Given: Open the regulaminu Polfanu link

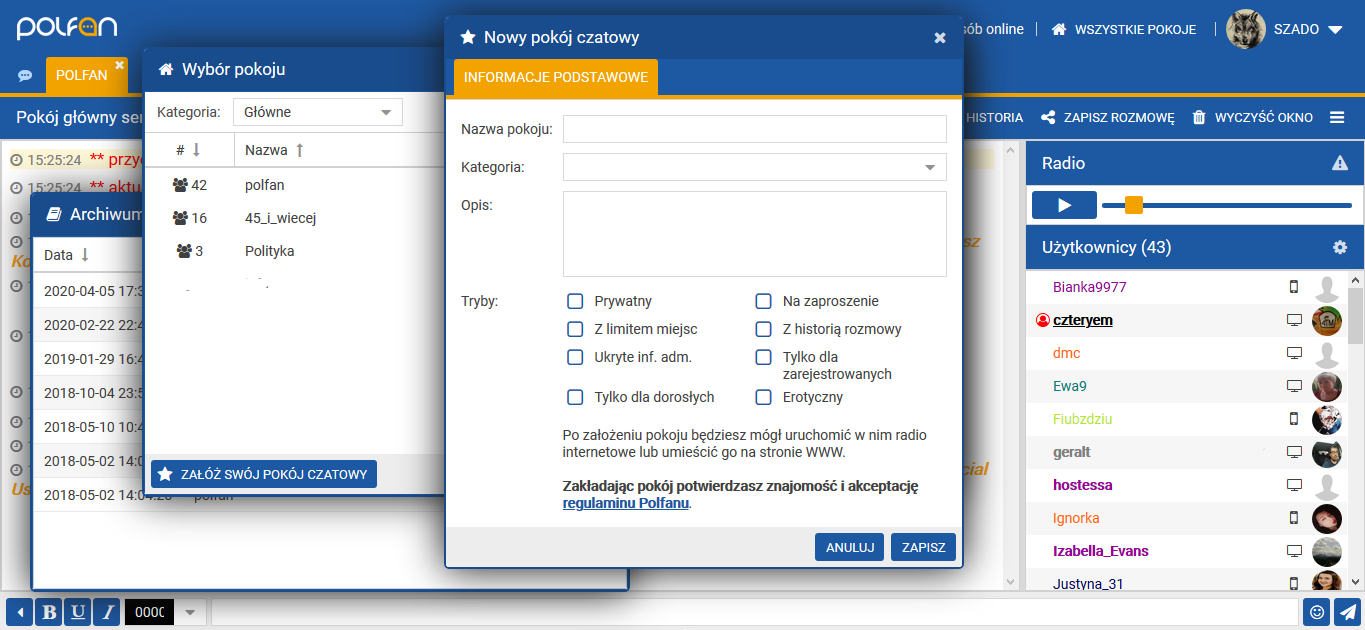Looking at the screenshot, I should tap(626, 504).
